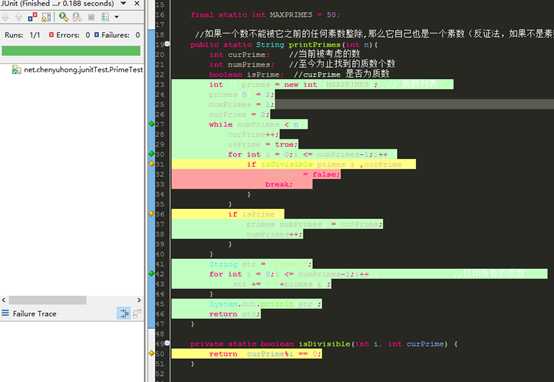The height and width of the screenshot is (382, 554).
Task: Click Rerun Test Failures First icon
Action: click(77, 17)
